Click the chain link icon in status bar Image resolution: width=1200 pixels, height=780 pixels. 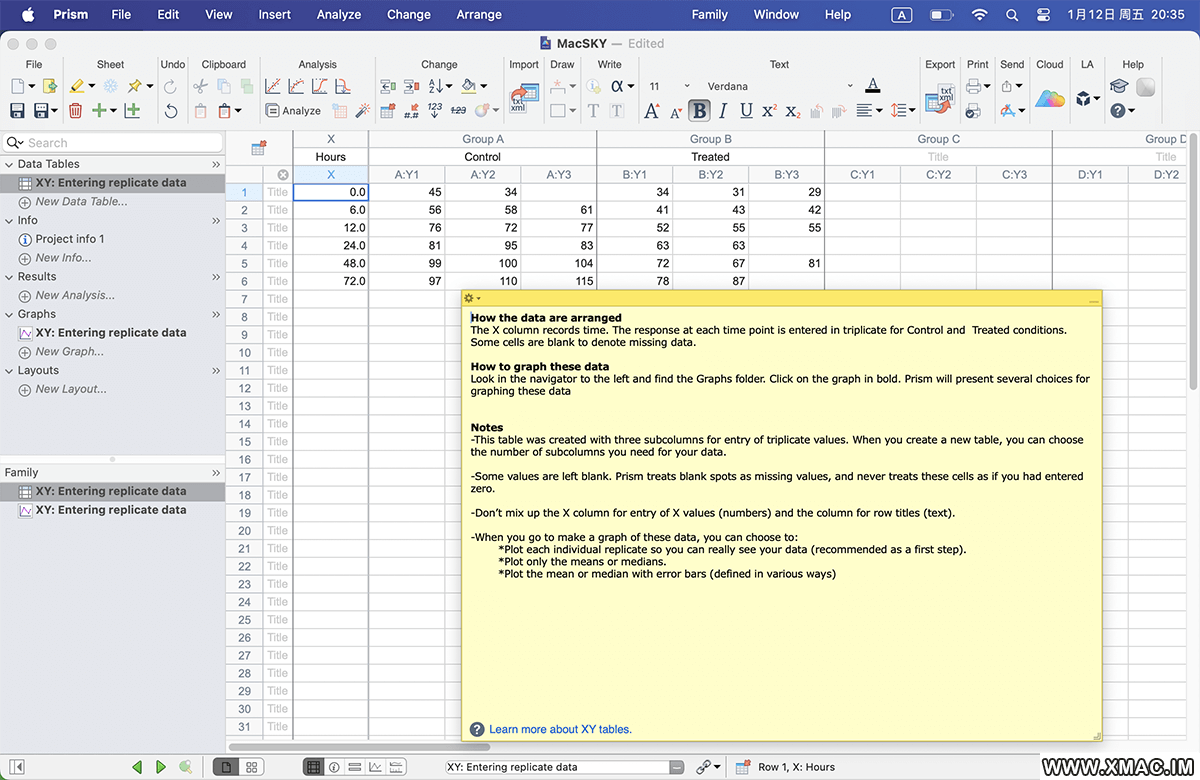704,767
